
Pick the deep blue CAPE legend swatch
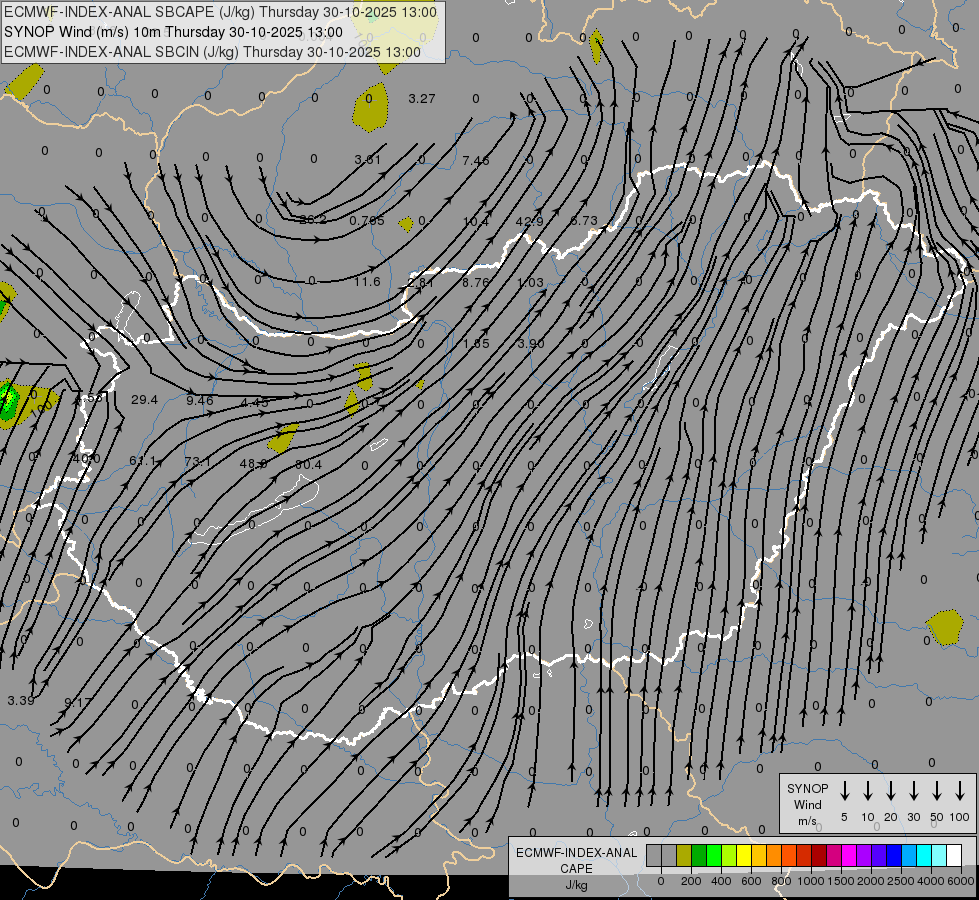tap(894, 855)
